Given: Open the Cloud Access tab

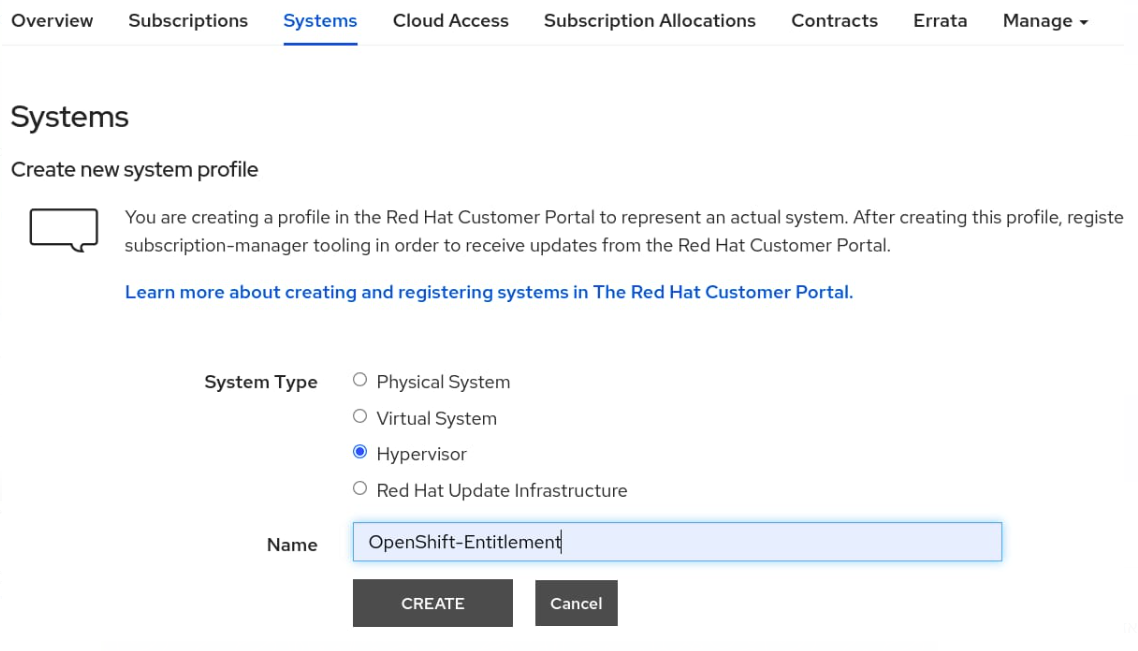Looking at the screenshot, I should tap(450, 21).
